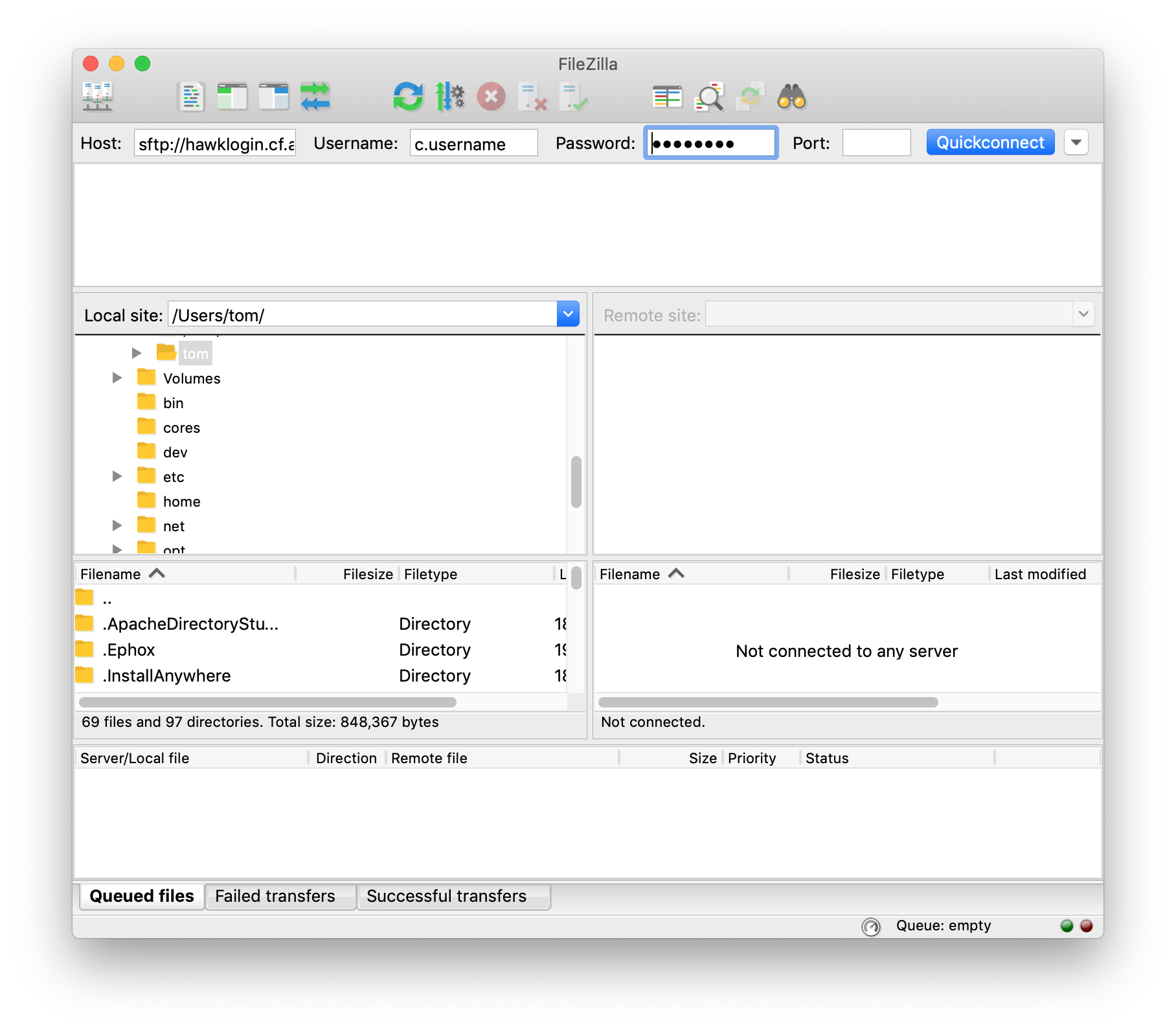The width and height of the screenshot is (1176, 1034).
Task: Cancel current operation red X icon
Action: [492, 97]
